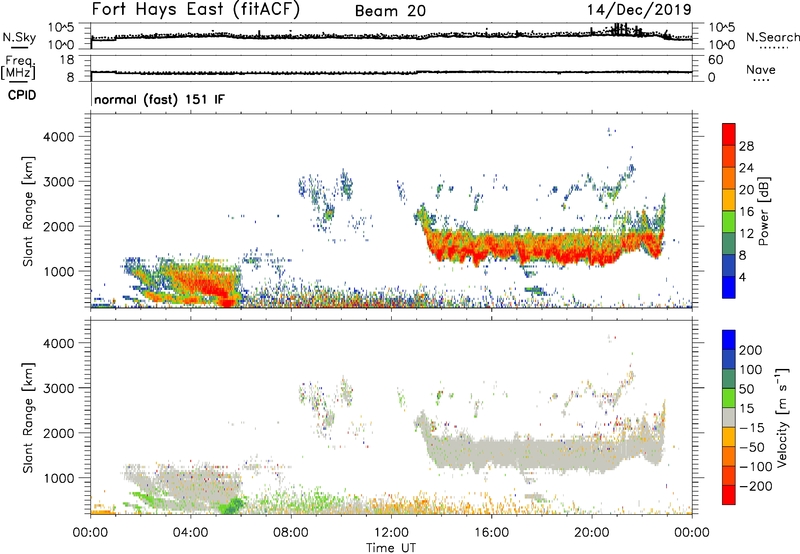
Task: Select the "normal (fast) 151 IF" mode text
Action: coord(159,99)
